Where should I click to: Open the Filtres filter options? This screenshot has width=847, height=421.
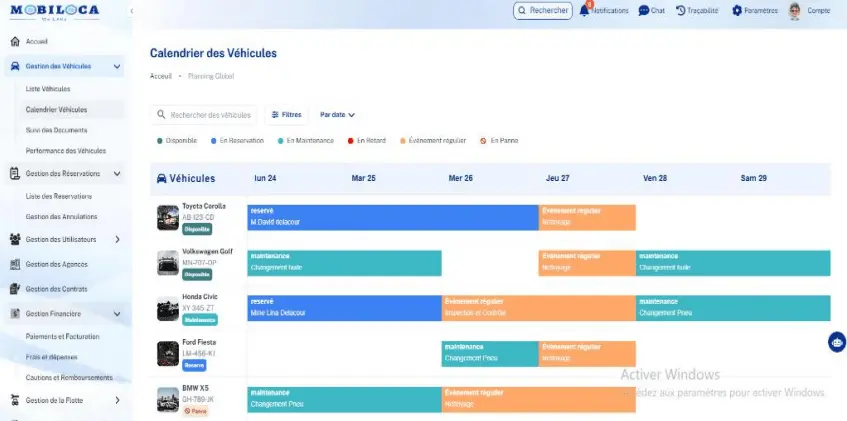(286, 115)
